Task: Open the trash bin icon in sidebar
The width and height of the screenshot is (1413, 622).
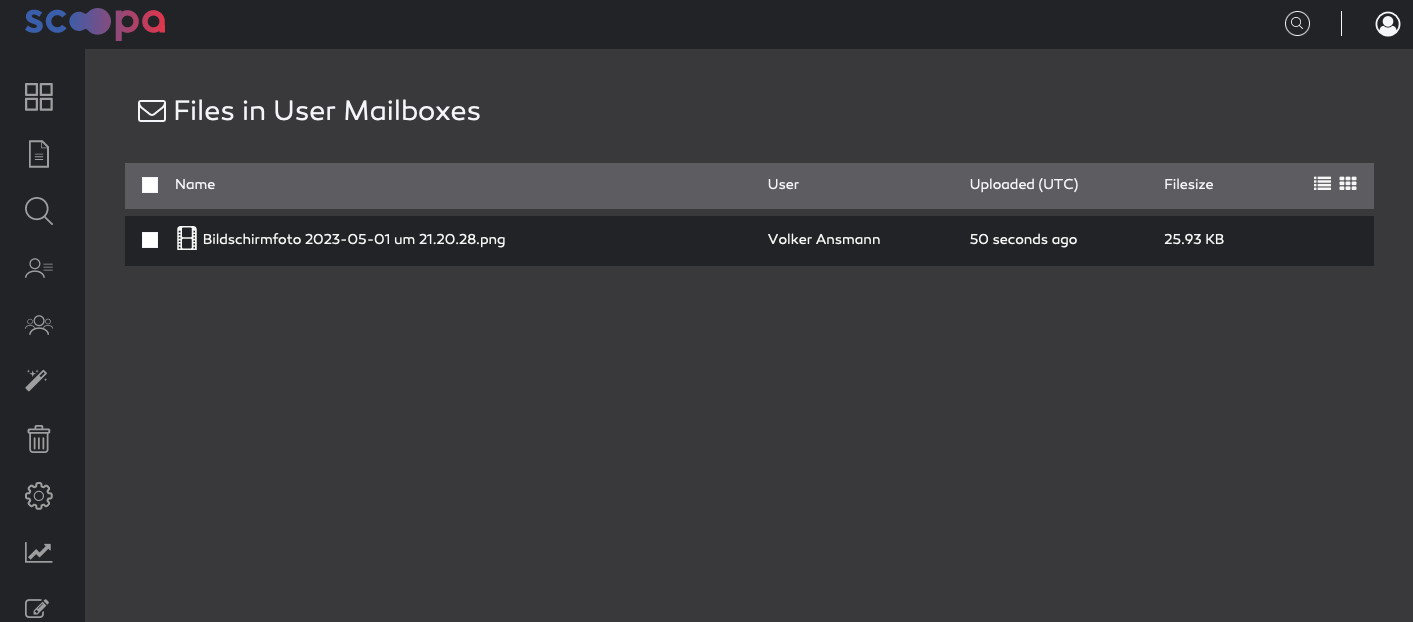Action: click(39, 439)
